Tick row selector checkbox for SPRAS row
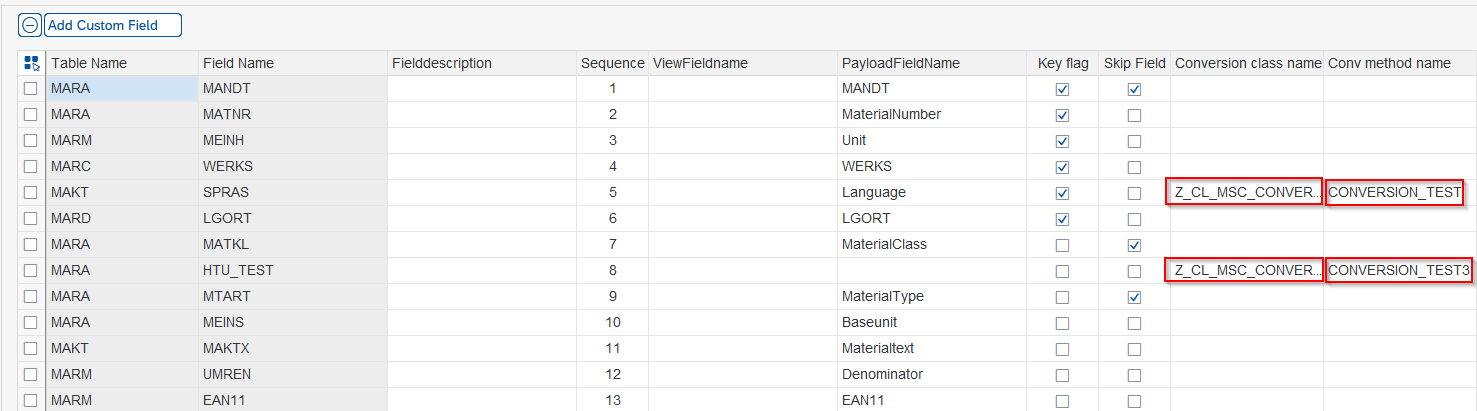Screen dimensions: 1477x411 31,193
